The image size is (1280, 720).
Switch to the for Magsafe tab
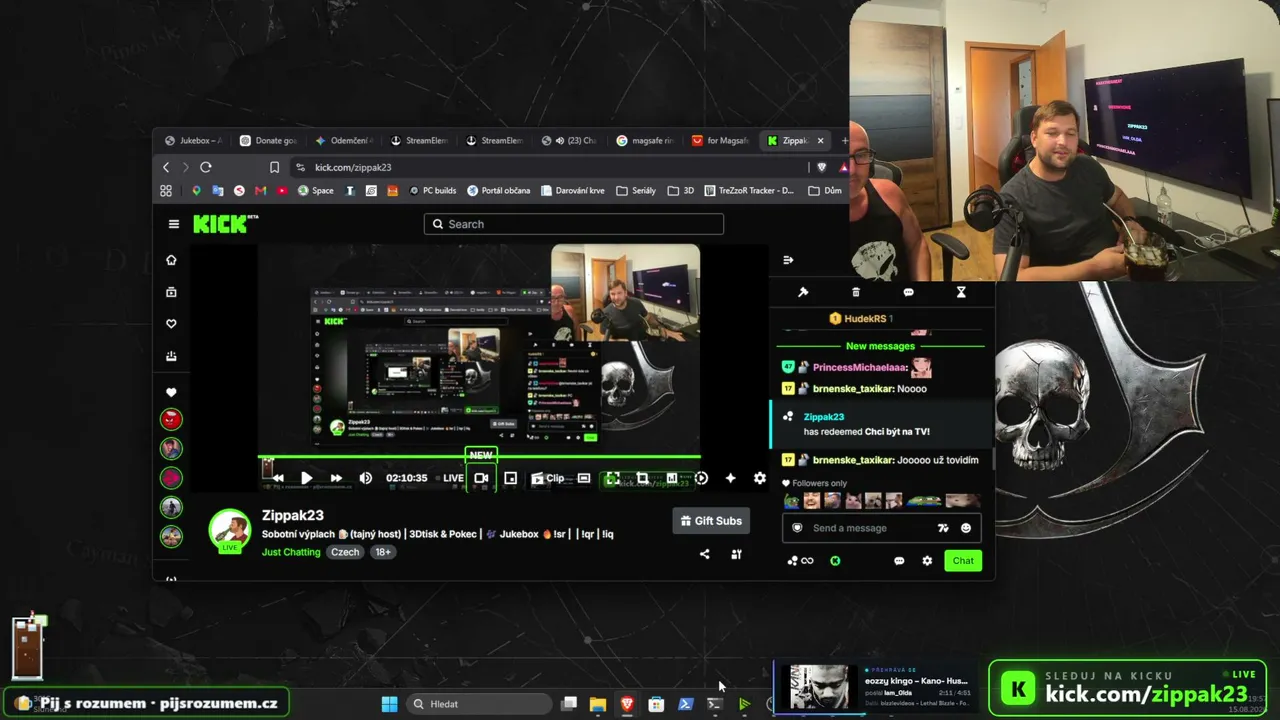721,141
